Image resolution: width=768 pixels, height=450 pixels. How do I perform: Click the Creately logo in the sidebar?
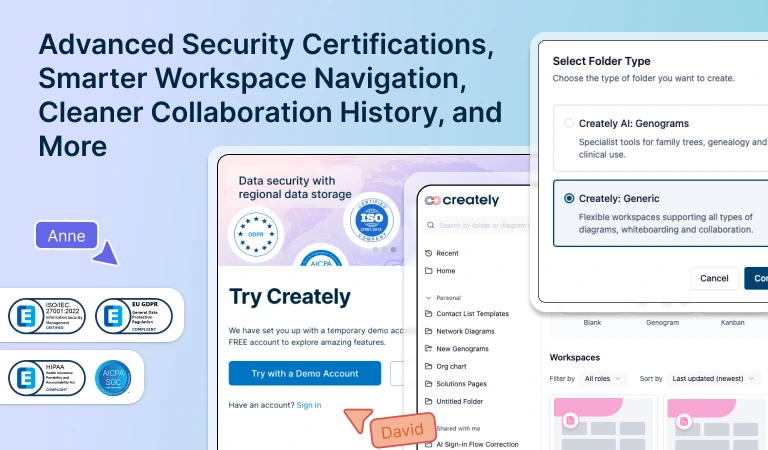[x=461, y=200]
